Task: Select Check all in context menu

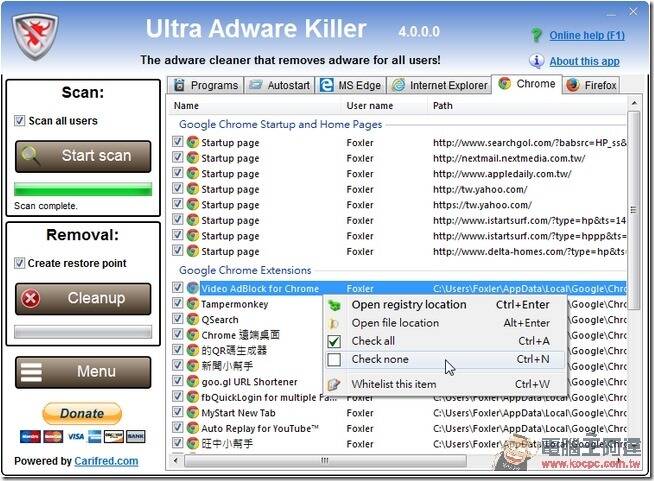Action: [445, 341]
